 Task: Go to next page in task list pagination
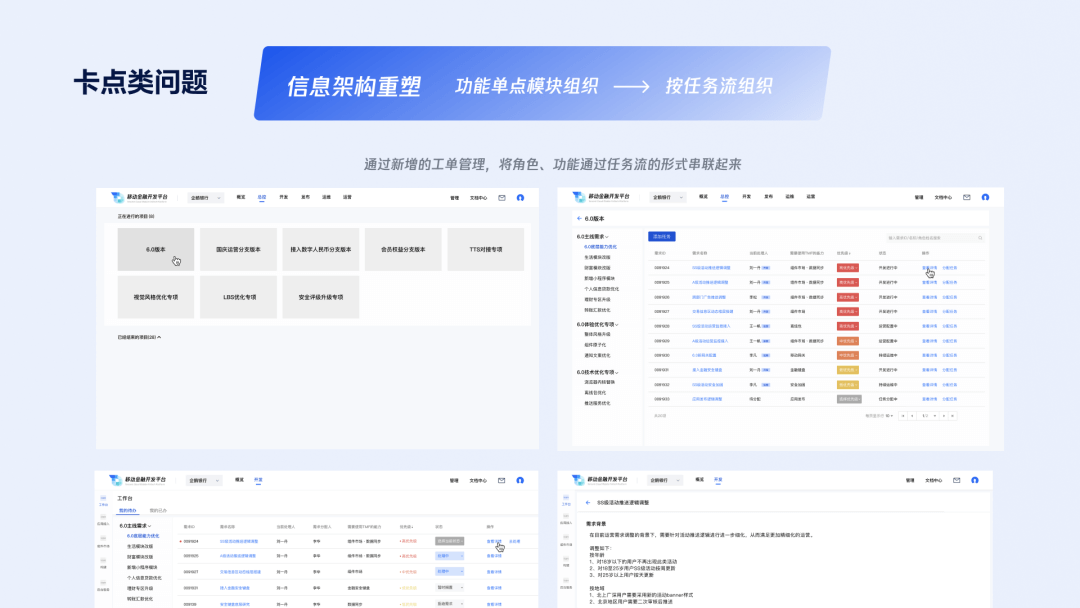click(944, 416)
